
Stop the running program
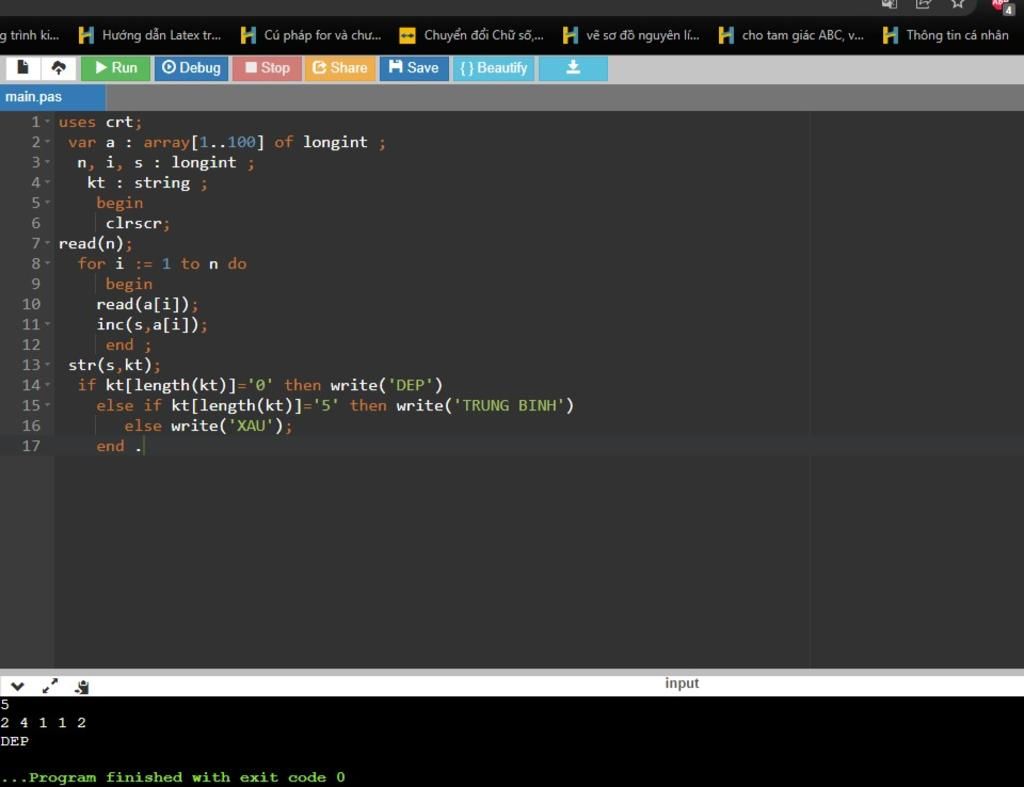(267, 68)
